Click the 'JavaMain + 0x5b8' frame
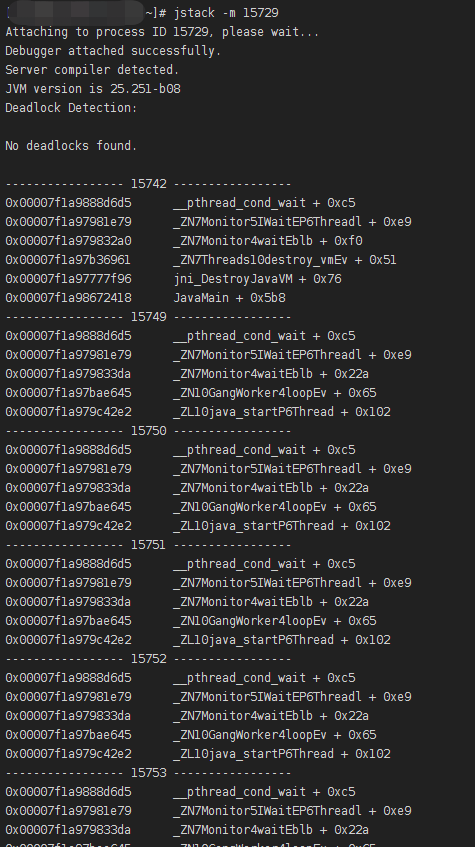Image resolution: width=475 pixels, height=847 pixels. click(x=229, y=298)
